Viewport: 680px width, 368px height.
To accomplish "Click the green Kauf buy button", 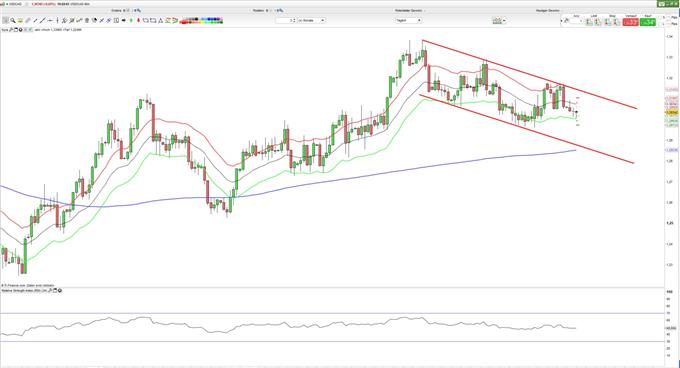I will (x=648, y=22).
